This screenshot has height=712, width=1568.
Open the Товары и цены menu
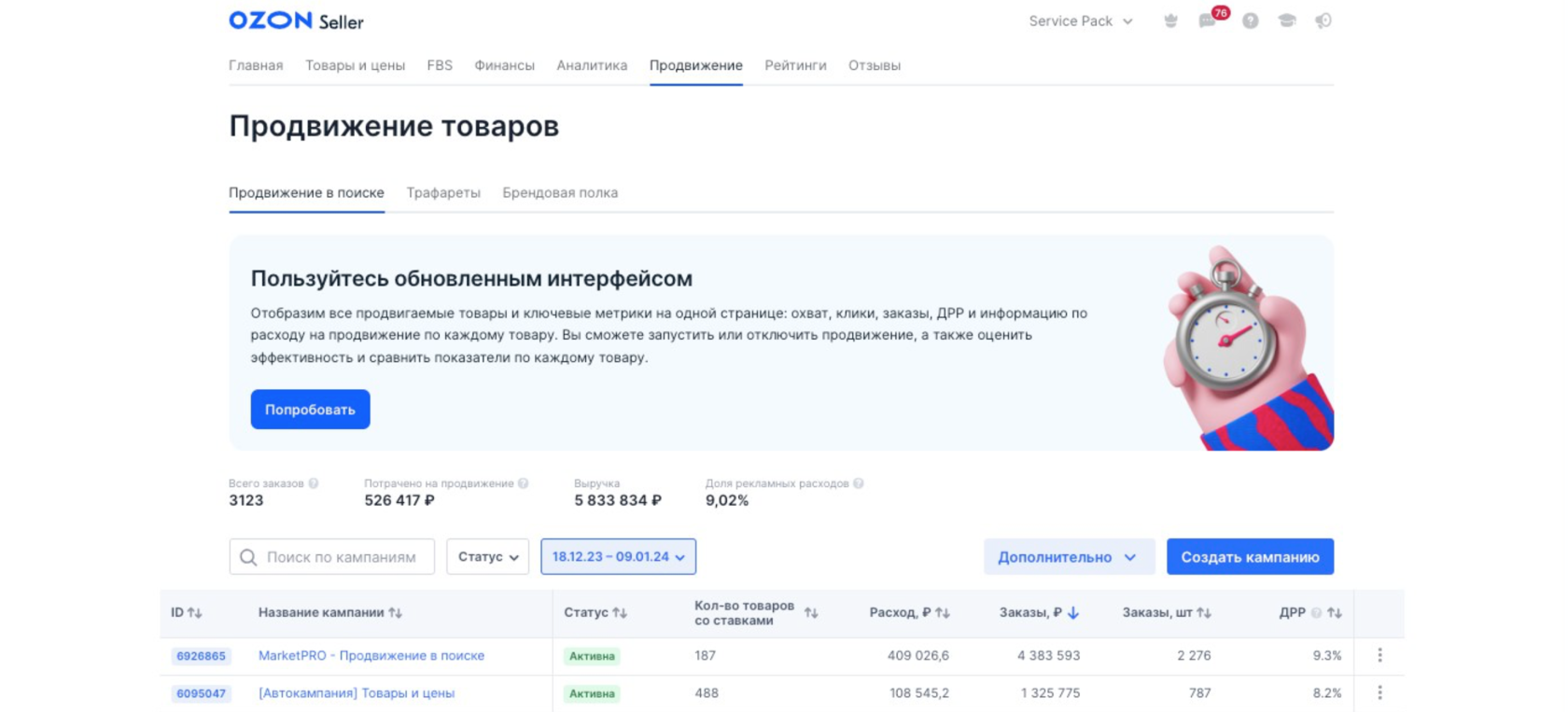356,65
